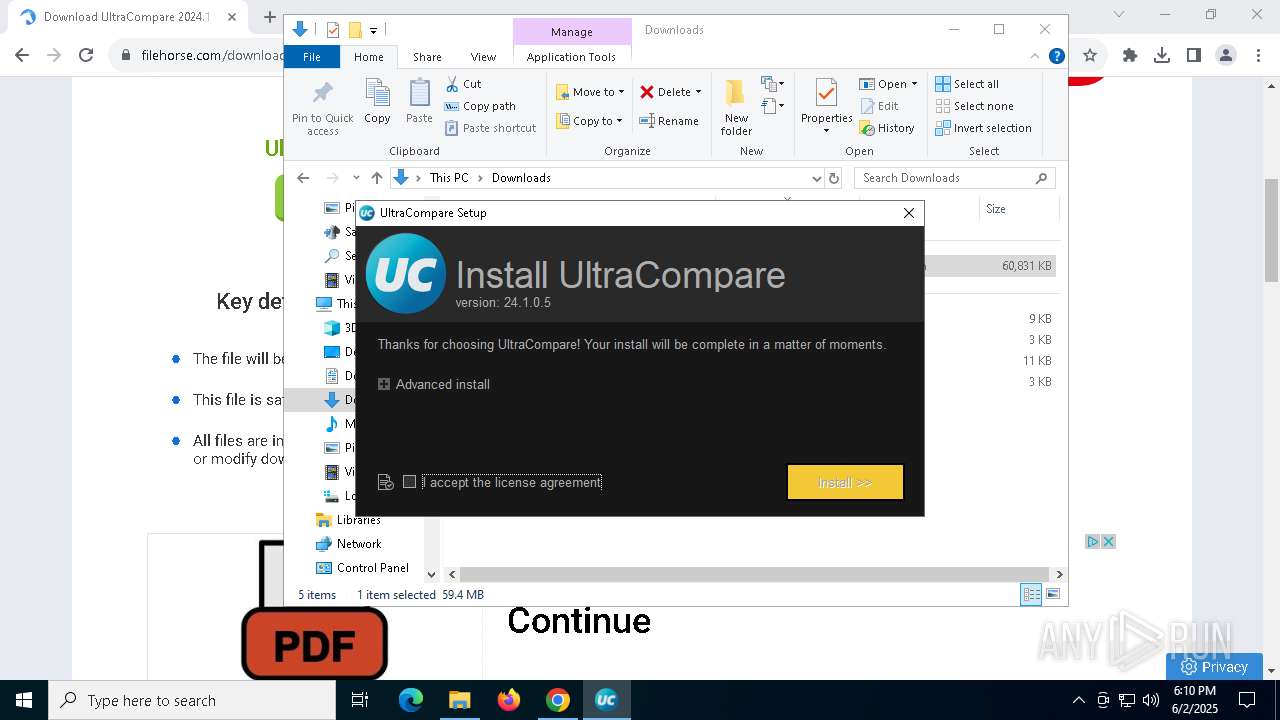
Task: Open Explorer Help question icon
Action: tap(1056, 57)
